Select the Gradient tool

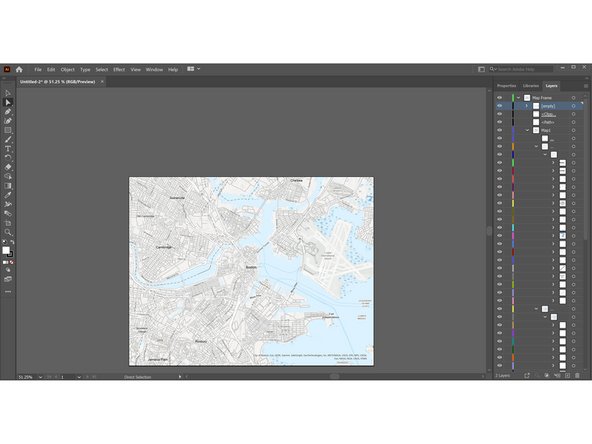8,186
